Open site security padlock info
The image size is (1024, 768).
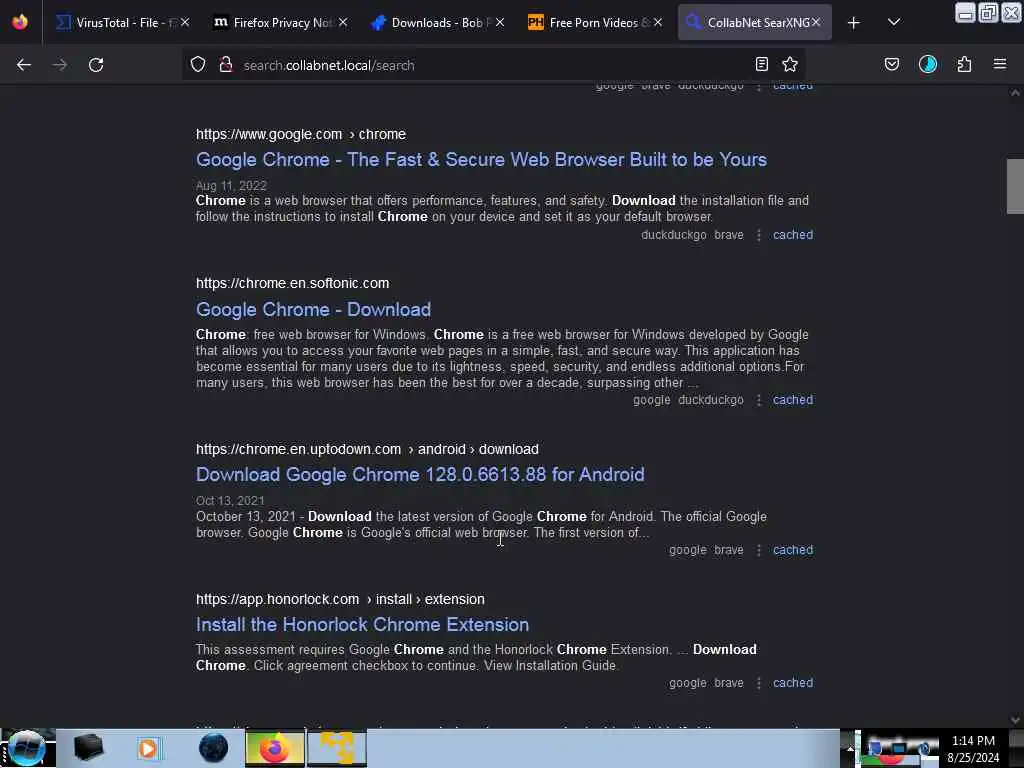[x=226, y=65]
